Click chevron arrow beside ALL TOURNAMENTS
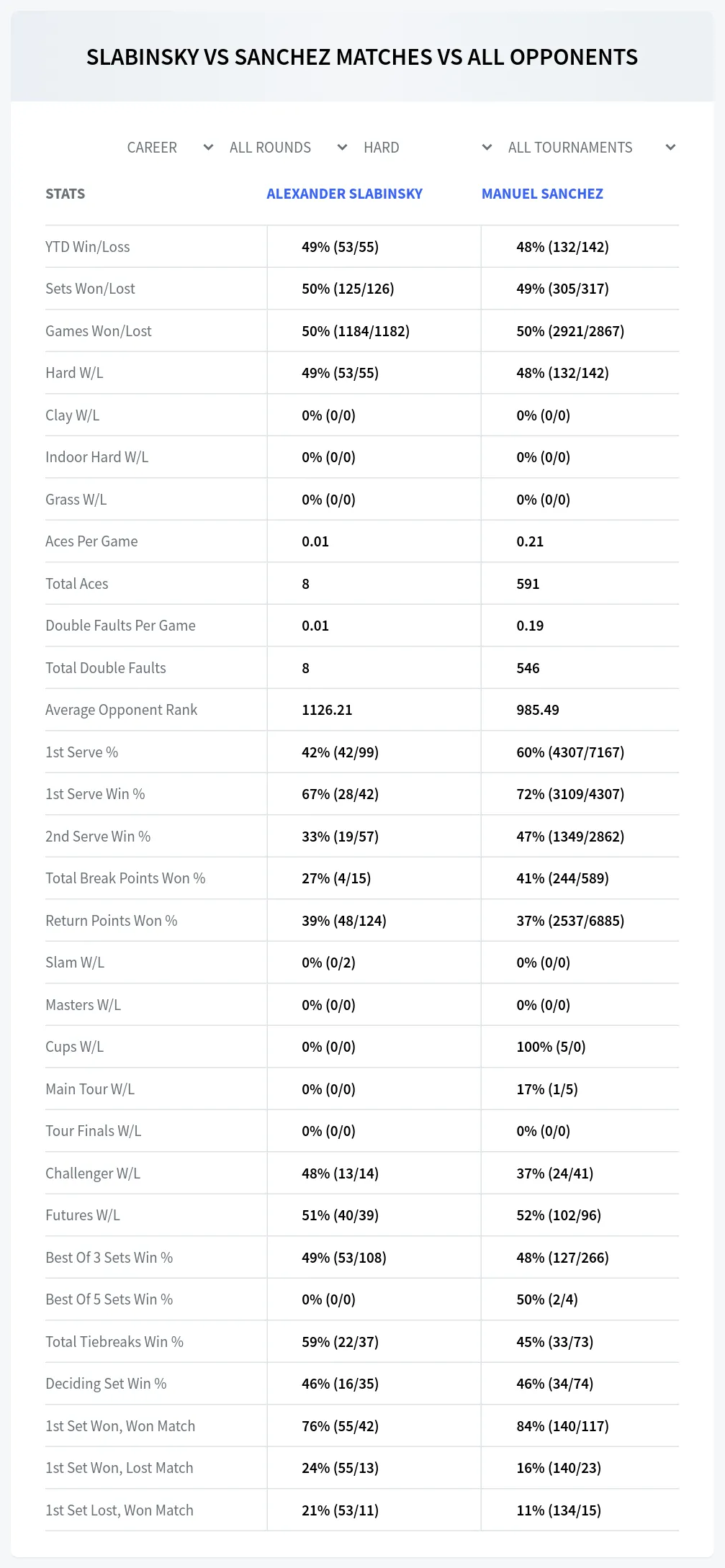Screen dimensions: 725x1568 coord(670,148)
